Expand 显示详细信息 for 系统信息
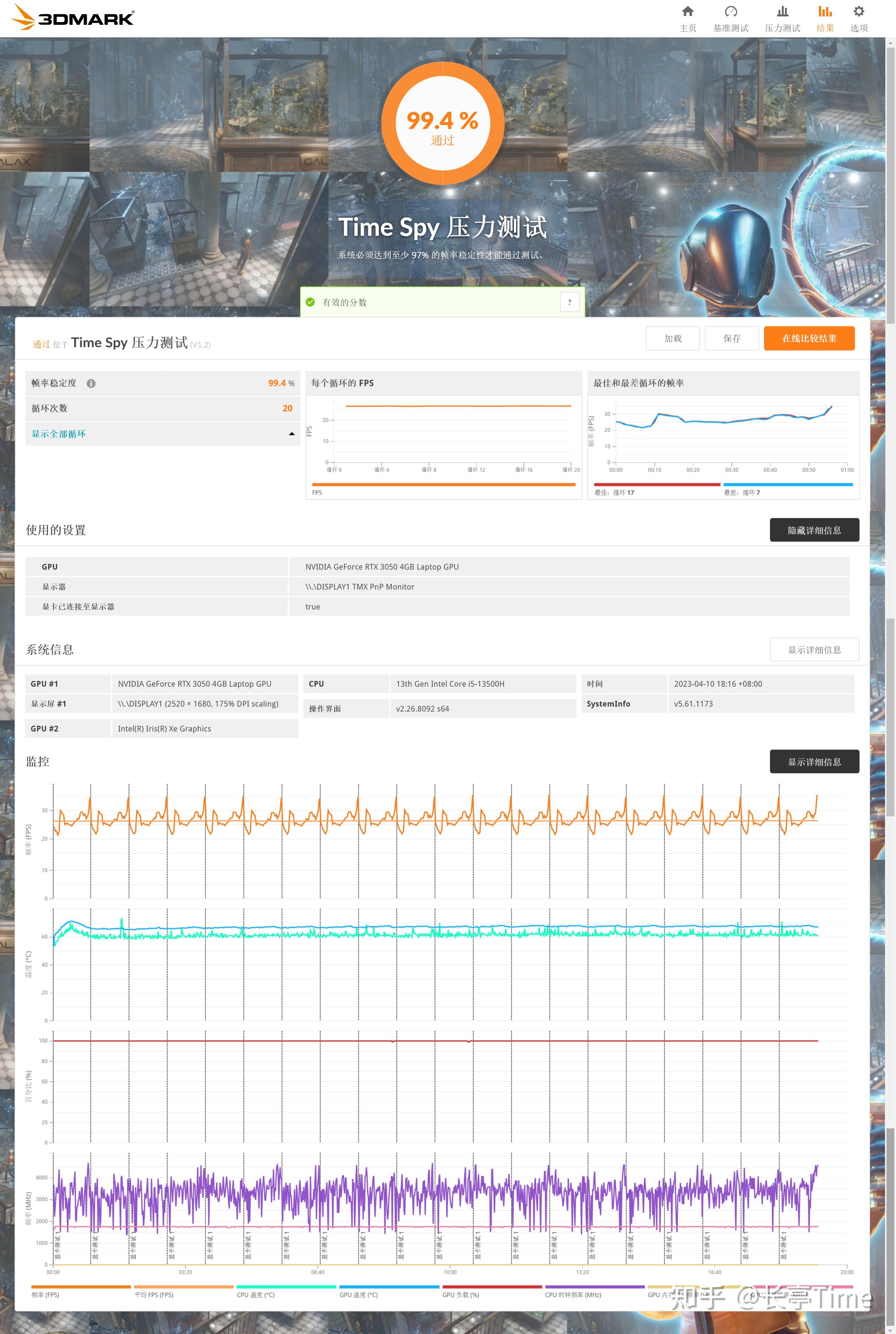The width and height of the screenshot is (896, 1334). [x=814, y=649]
